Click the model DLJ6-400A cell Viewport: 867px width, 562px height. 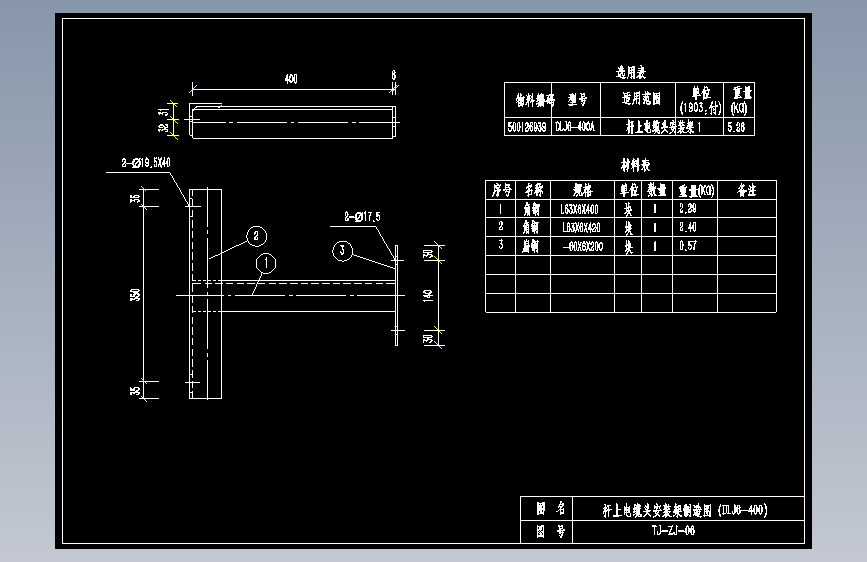[x=575, y=127]
